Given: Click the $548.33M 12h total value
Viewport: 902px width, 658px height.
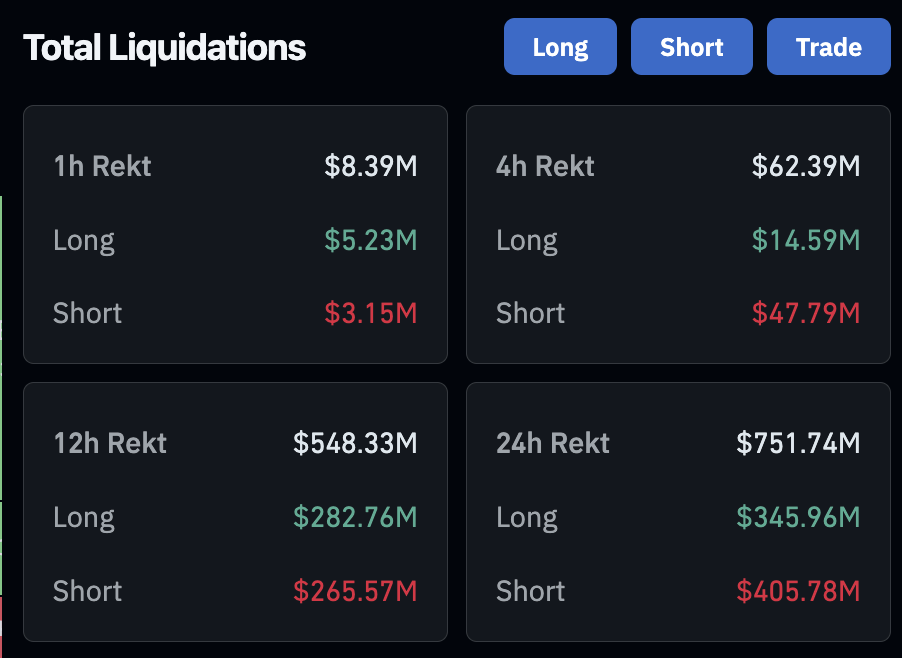Looking at the screenshot, I should pos(355,443).
